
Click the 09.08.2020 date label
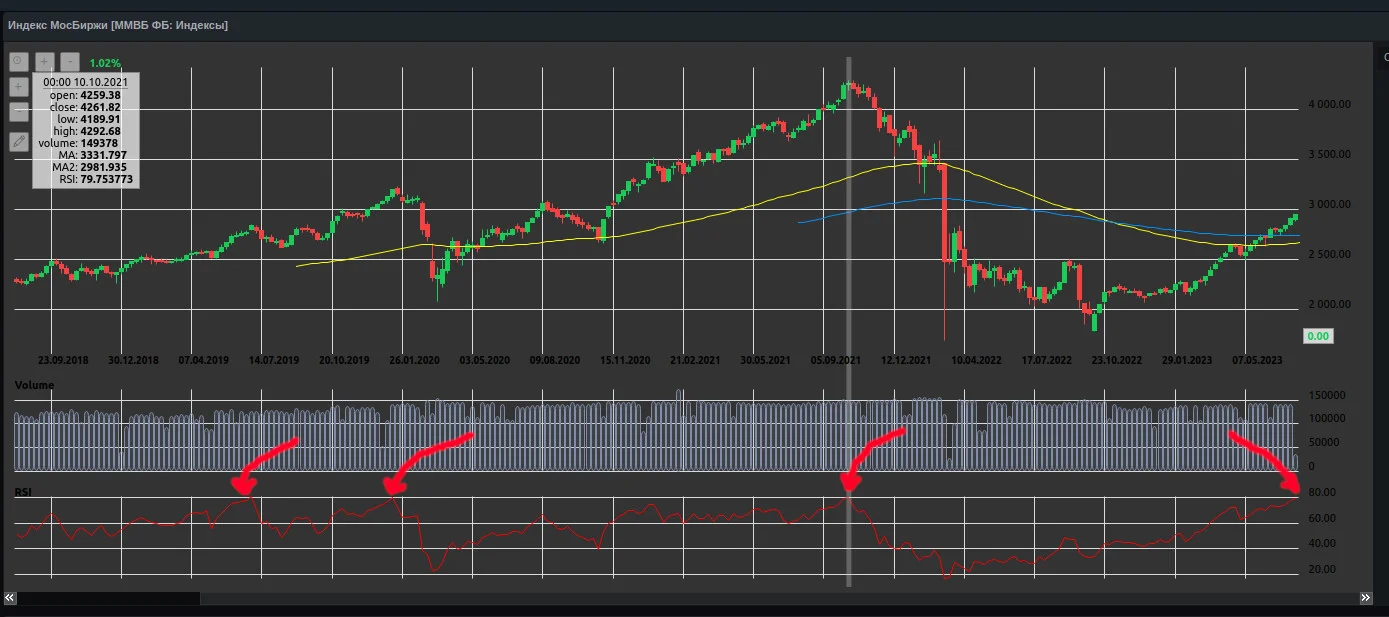tap(555, 359)
